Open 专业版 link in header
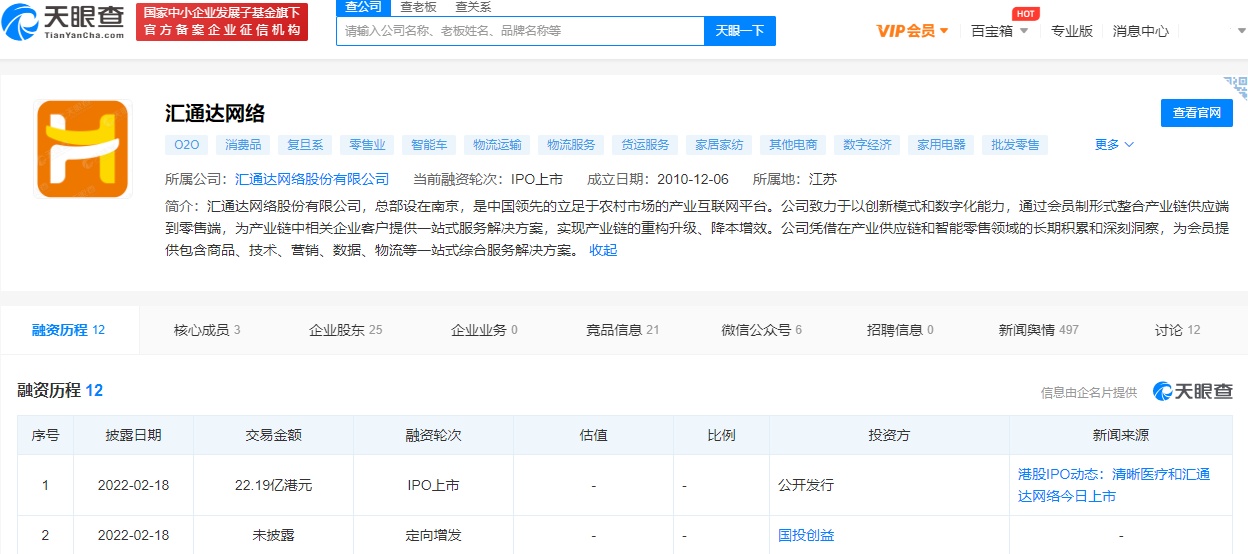1248x554 pixels. click(x=1071, y=31)
